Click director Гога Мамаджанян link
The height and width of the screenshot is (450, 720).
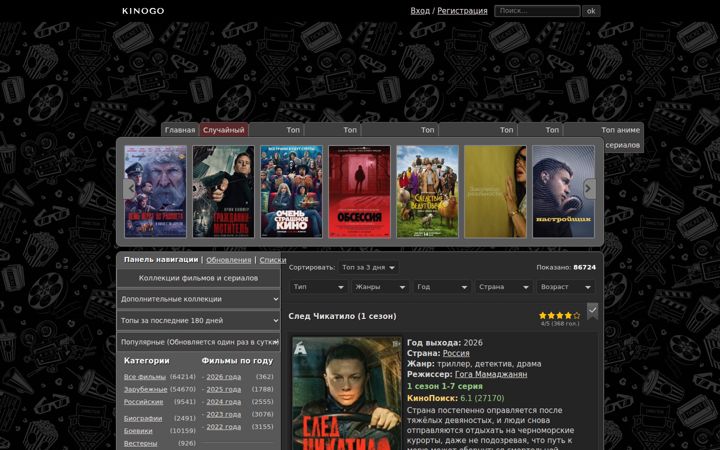pyautogui.click(x=491, y=374)
